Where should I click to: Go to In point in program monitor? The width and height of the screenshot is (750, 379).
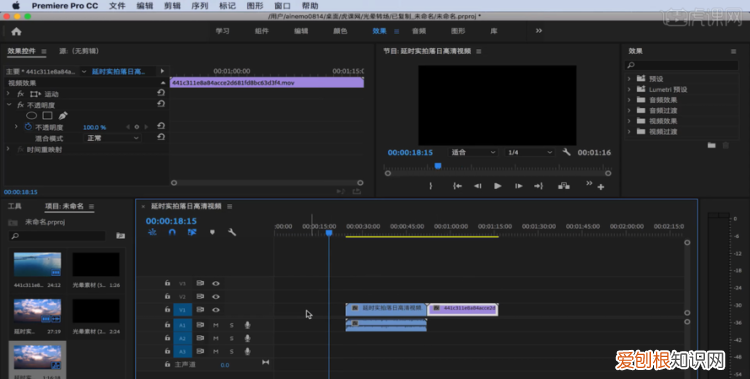(457, 186)
